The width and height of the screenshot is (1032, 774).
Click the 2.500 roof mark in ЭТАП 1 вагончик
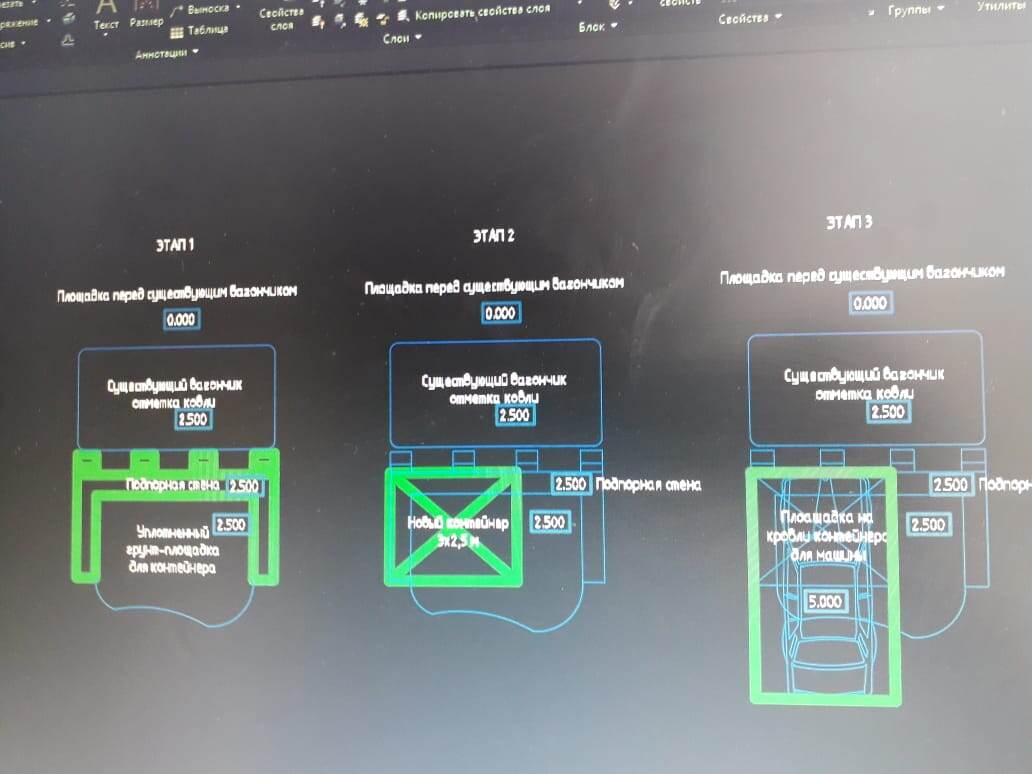pyautogui.click(x=193, y=419)
